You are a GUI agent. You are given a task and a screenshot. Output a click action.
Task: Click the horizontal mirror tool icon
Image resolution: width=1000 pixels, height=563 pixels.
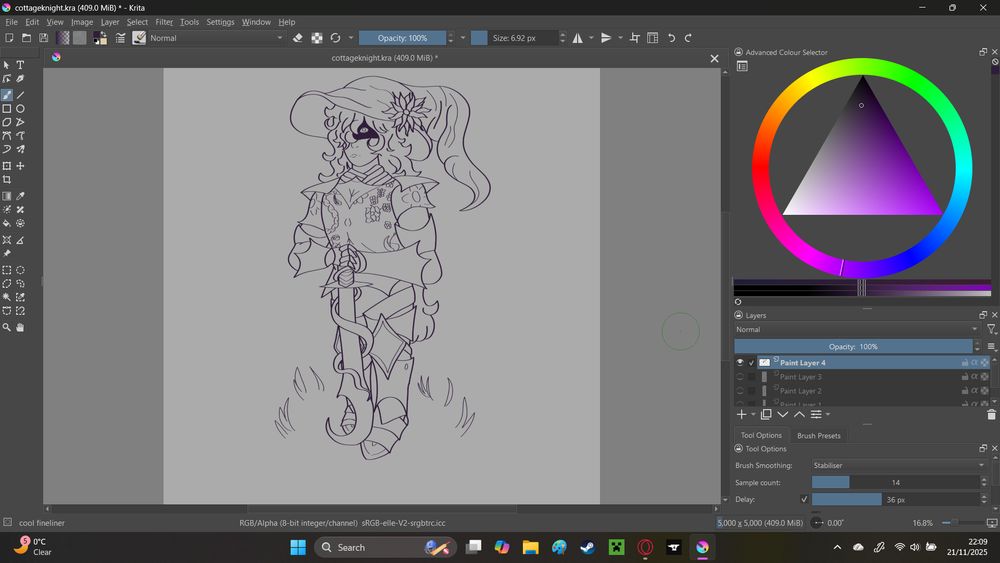577,38
